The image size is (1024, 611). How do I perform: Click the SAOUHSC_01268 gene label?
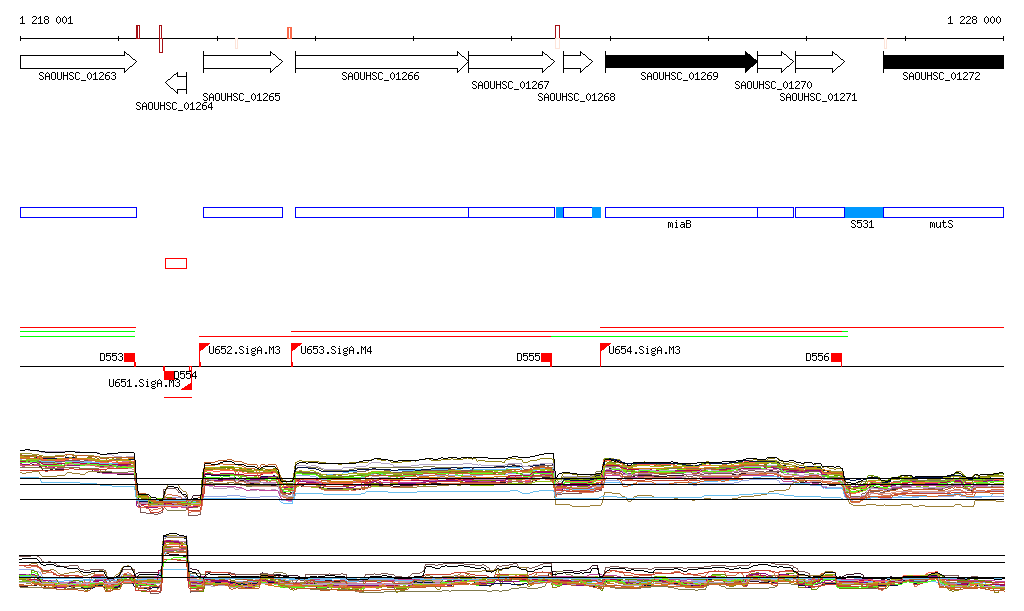click(x=576, y=97)
